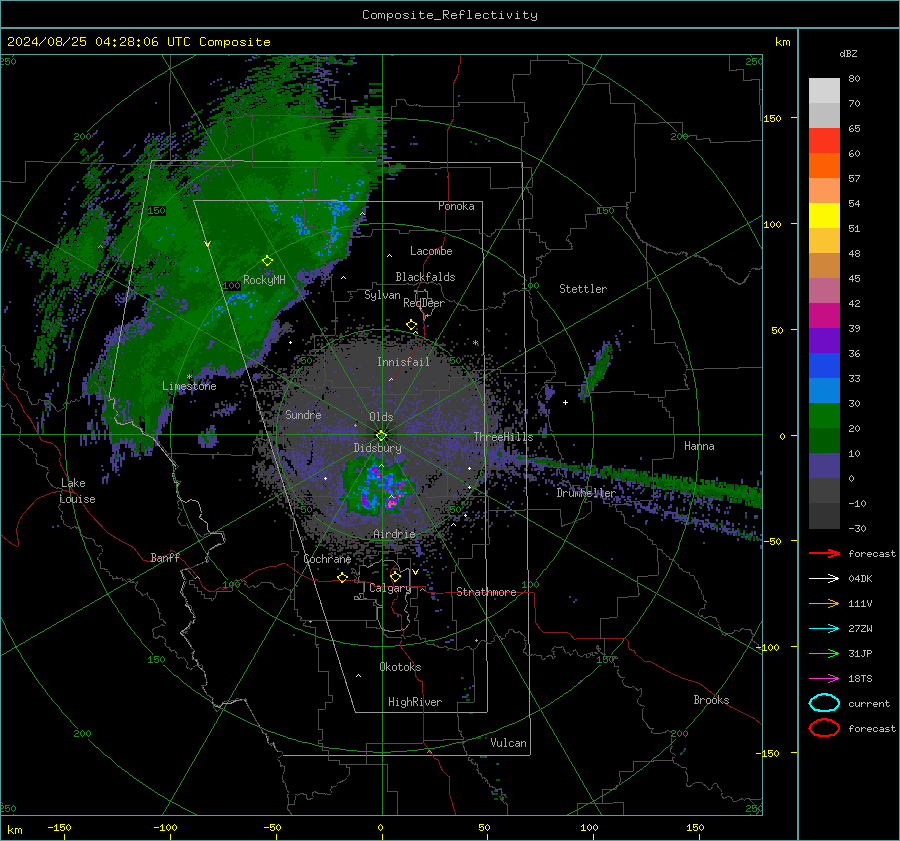
Task: Click the RockyMH label
Action: click(x=264, y=280)
